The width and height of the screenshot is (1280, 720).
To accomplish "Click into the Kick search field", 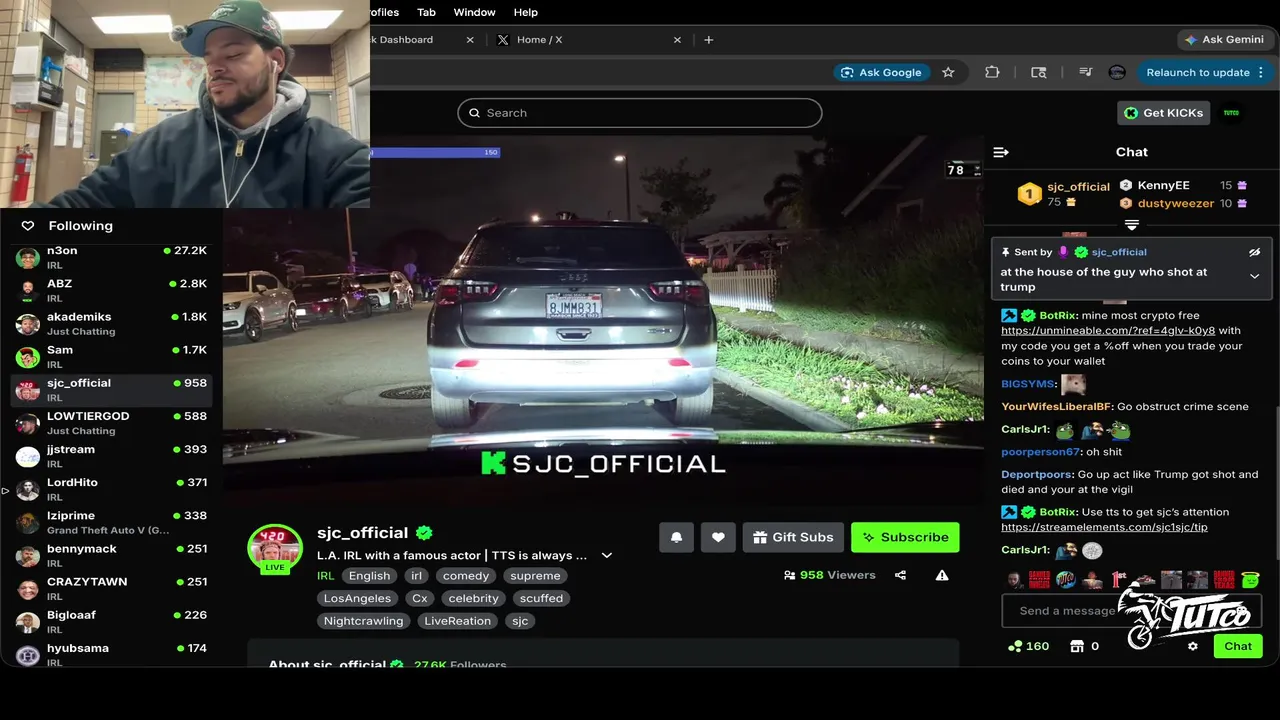I will click(x=640, y=113).
